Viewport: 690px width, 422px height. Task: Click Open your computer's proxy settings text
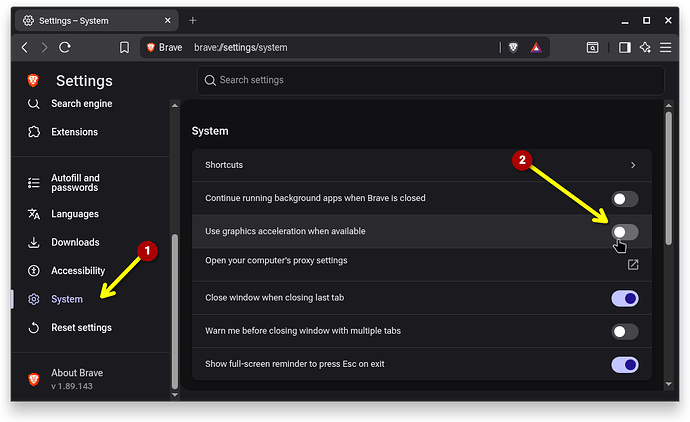point(276,260)
